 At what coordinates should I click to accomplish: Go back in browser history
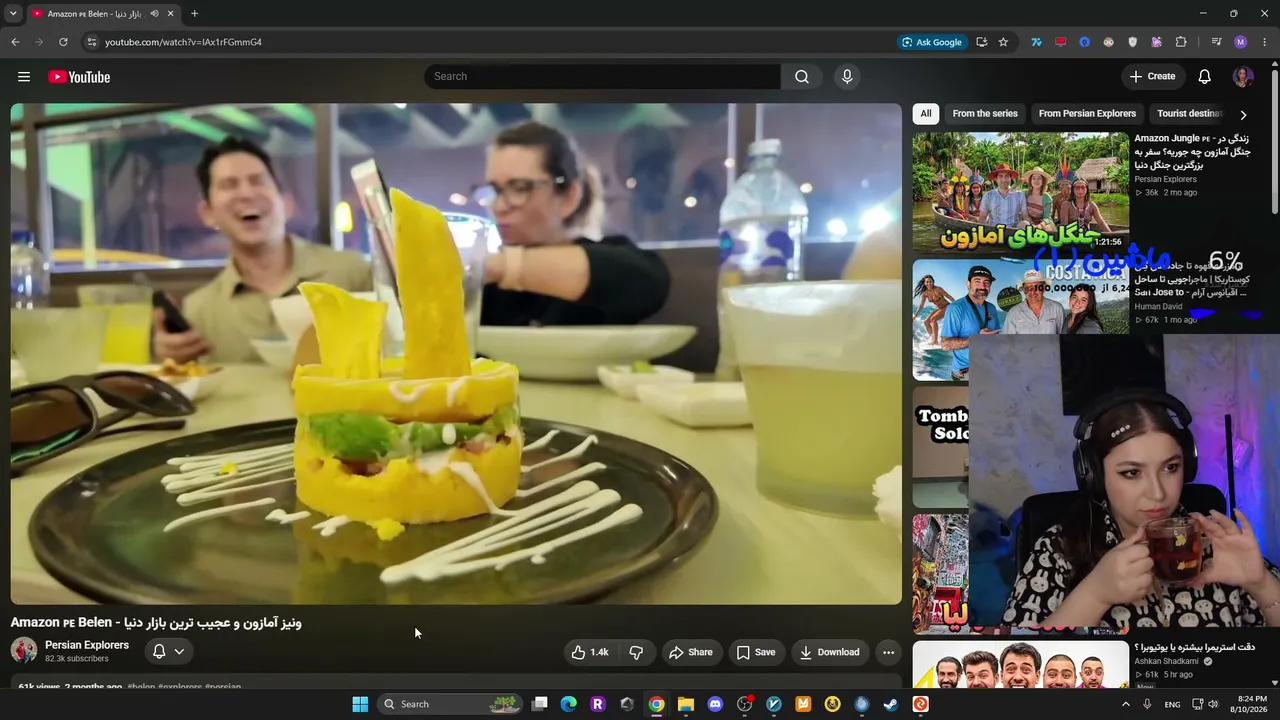tap(15, 42)
